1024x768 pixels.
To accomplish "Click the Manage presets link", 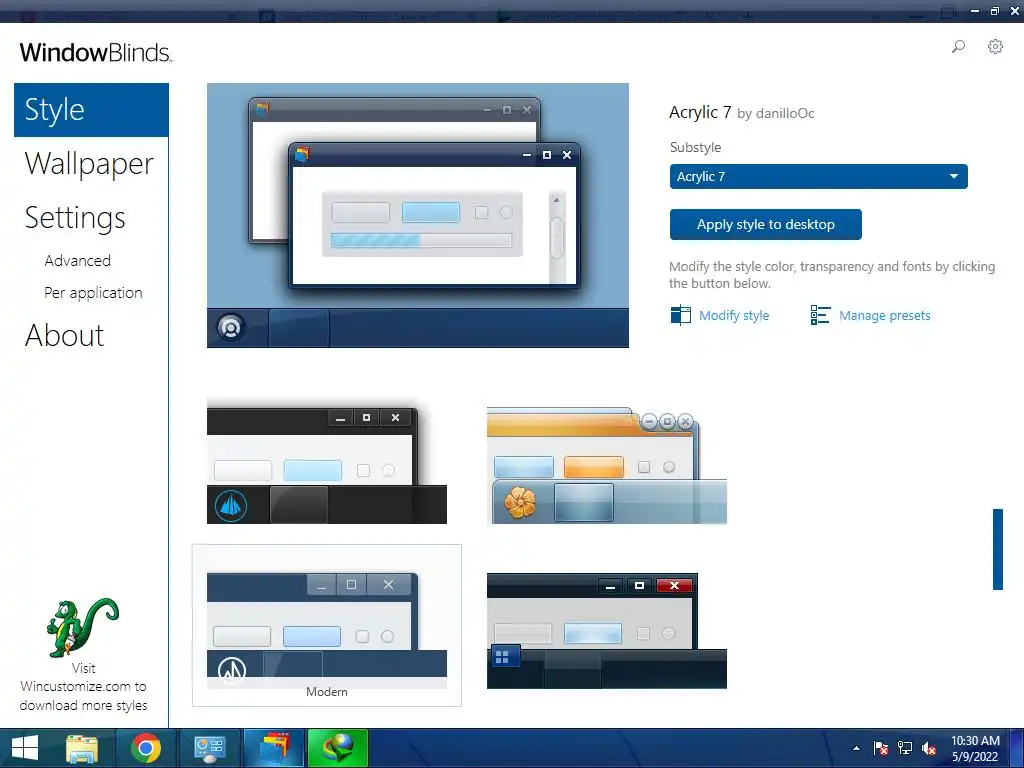I will [884, 315].
